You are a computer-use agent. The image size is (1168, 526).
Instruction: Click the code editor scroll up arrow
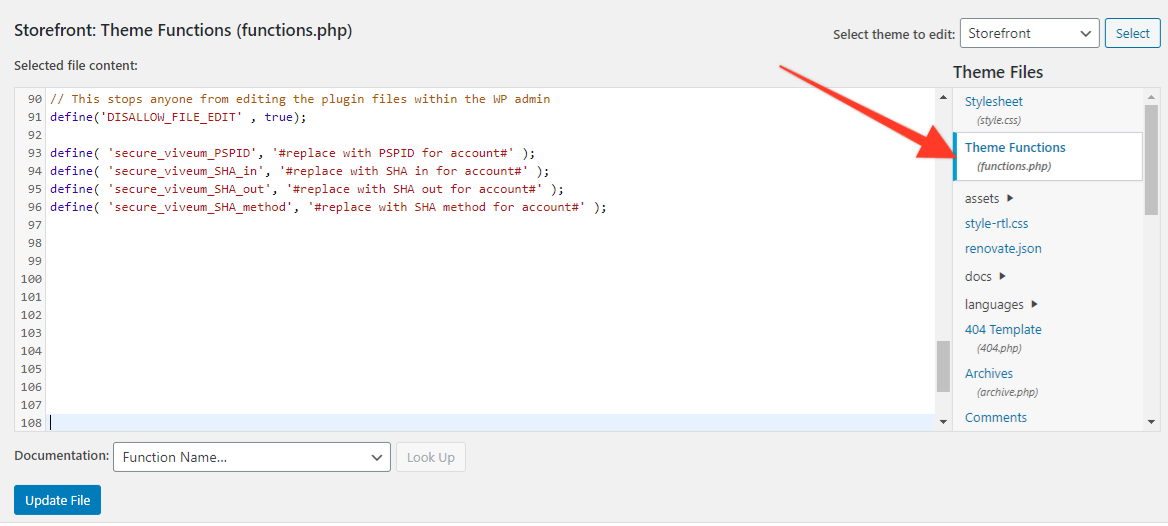943,95
